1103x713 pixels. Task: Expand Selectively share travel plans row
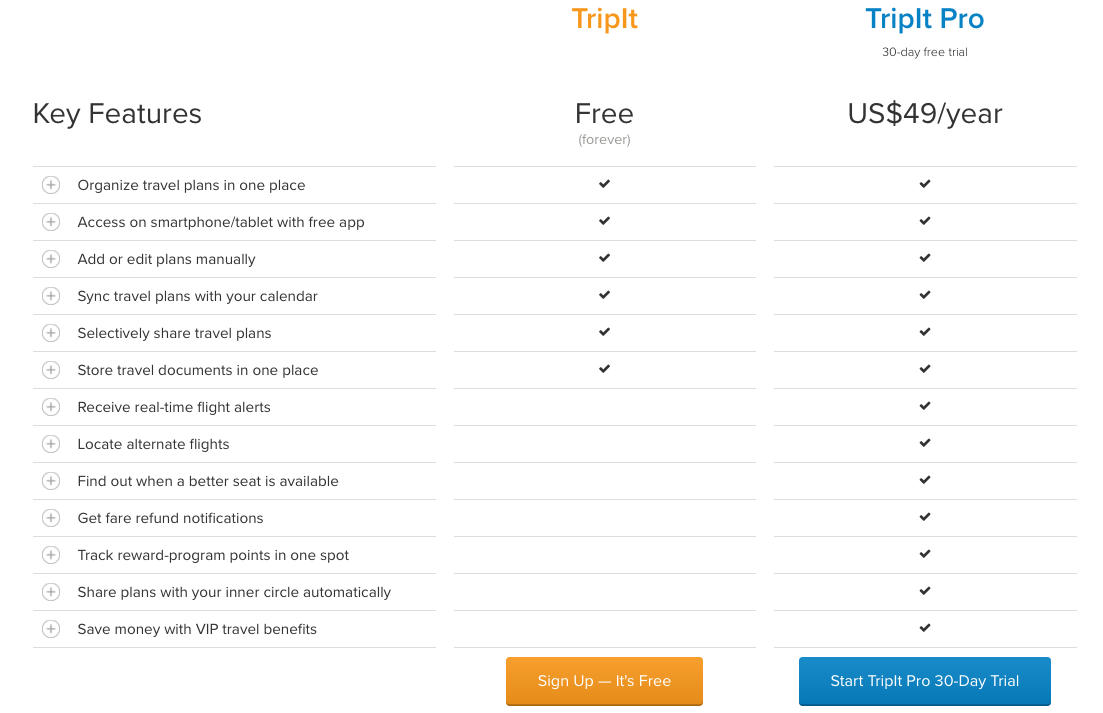click(51, 333)
